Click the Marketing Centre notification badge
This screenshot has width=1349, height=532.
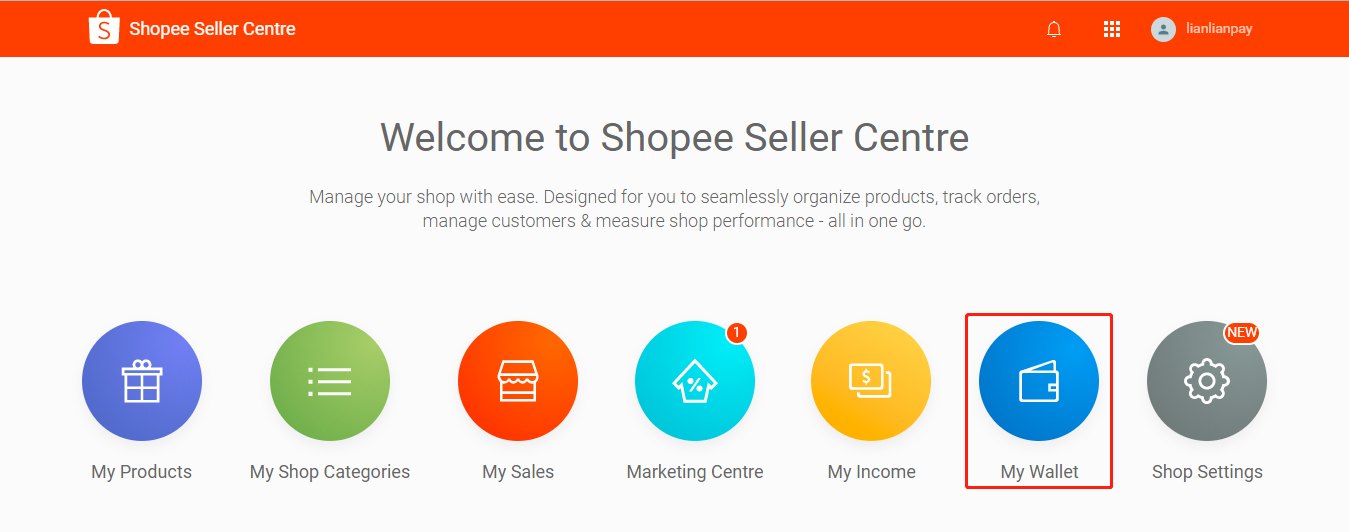[737, 332]
